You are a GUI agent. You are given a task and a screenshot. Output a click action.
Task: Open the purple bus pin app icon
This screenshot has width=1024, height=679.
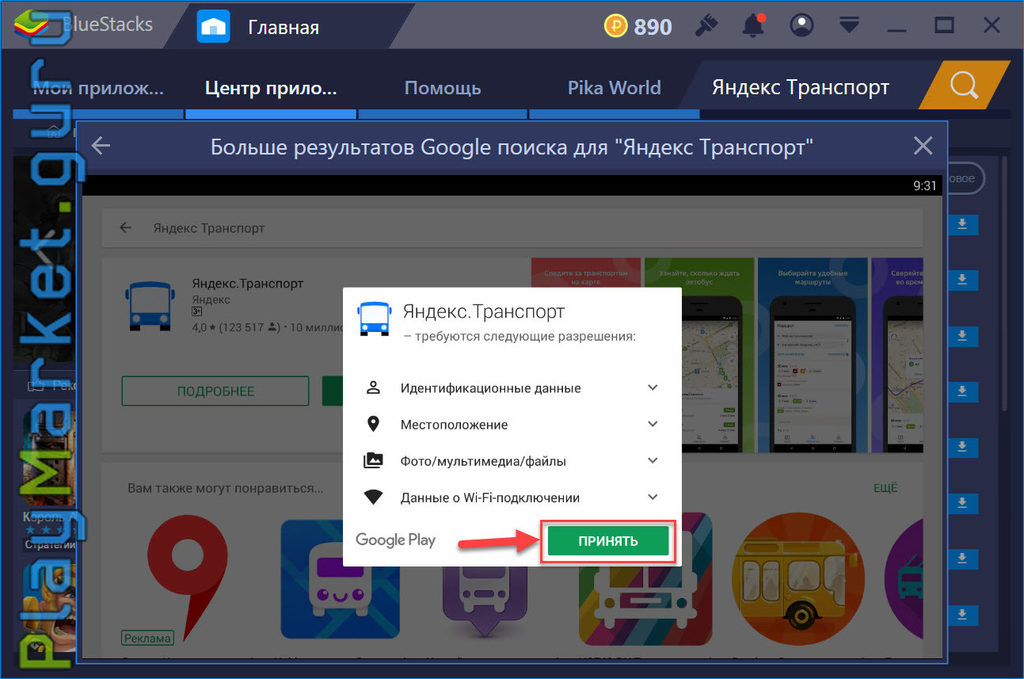[x=484, y=599]
